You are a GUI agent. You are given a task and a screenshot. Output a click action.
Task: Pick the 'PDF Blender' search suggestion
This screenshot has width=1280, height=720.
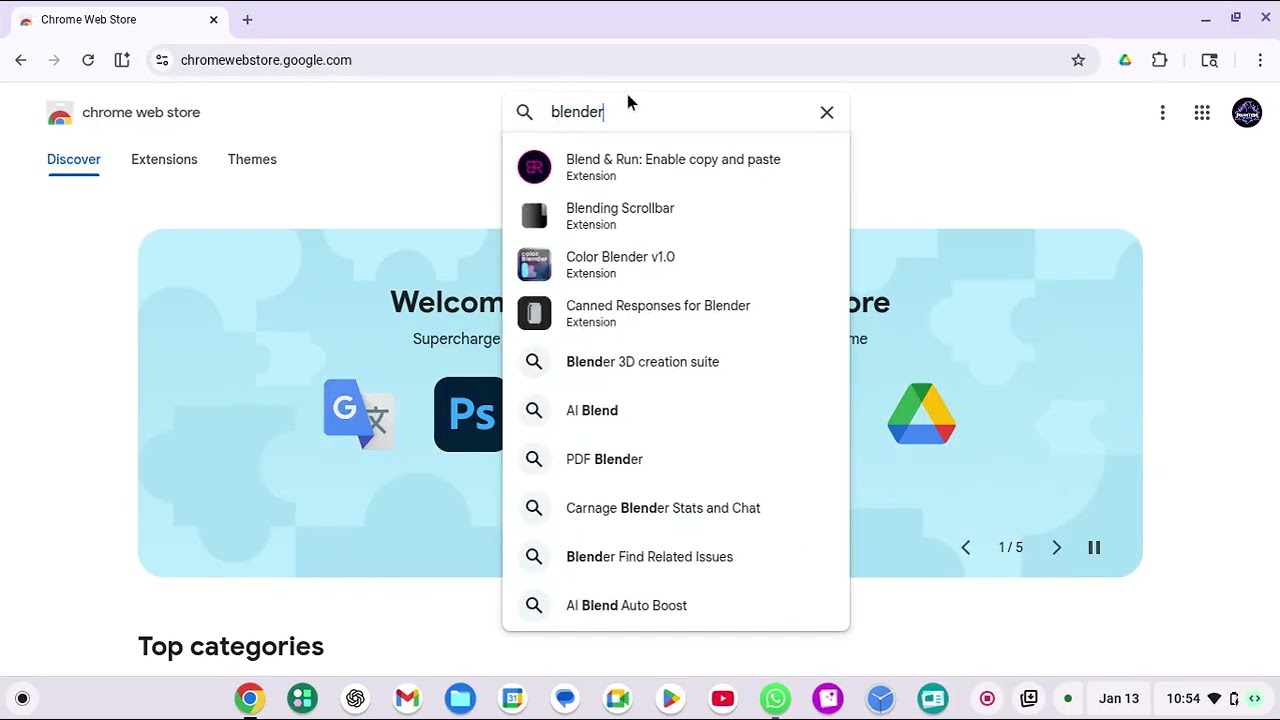click(x=676, y=459)
